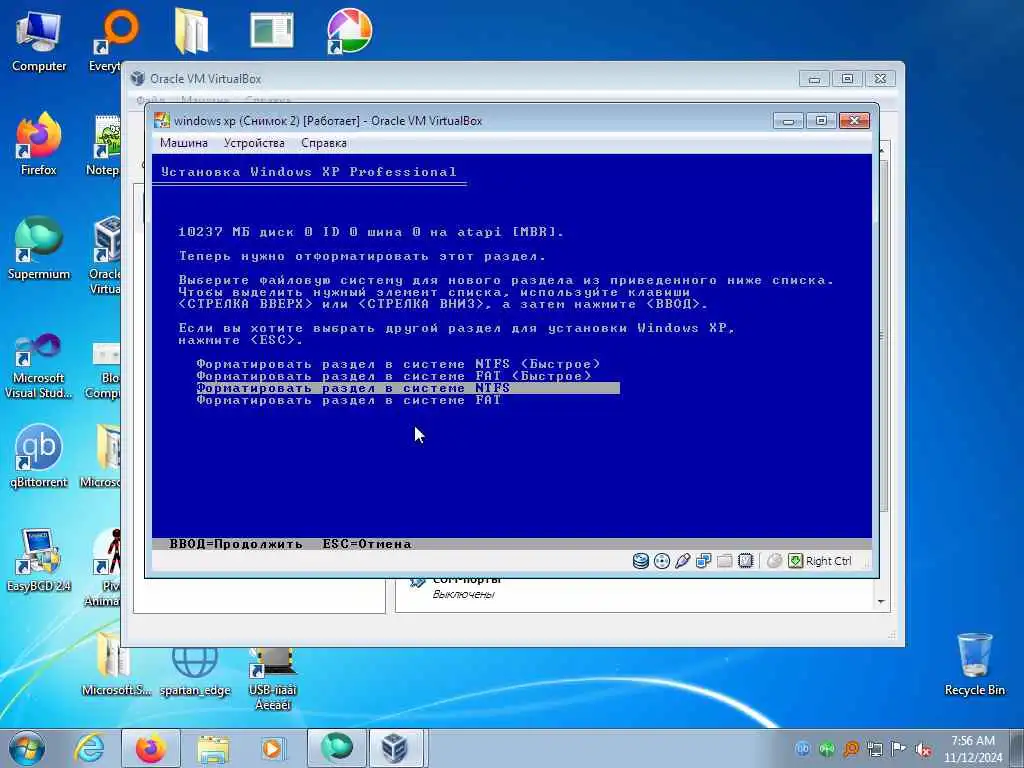
Task: Open the folder icon at top of desktop
Action: [191, 31]
